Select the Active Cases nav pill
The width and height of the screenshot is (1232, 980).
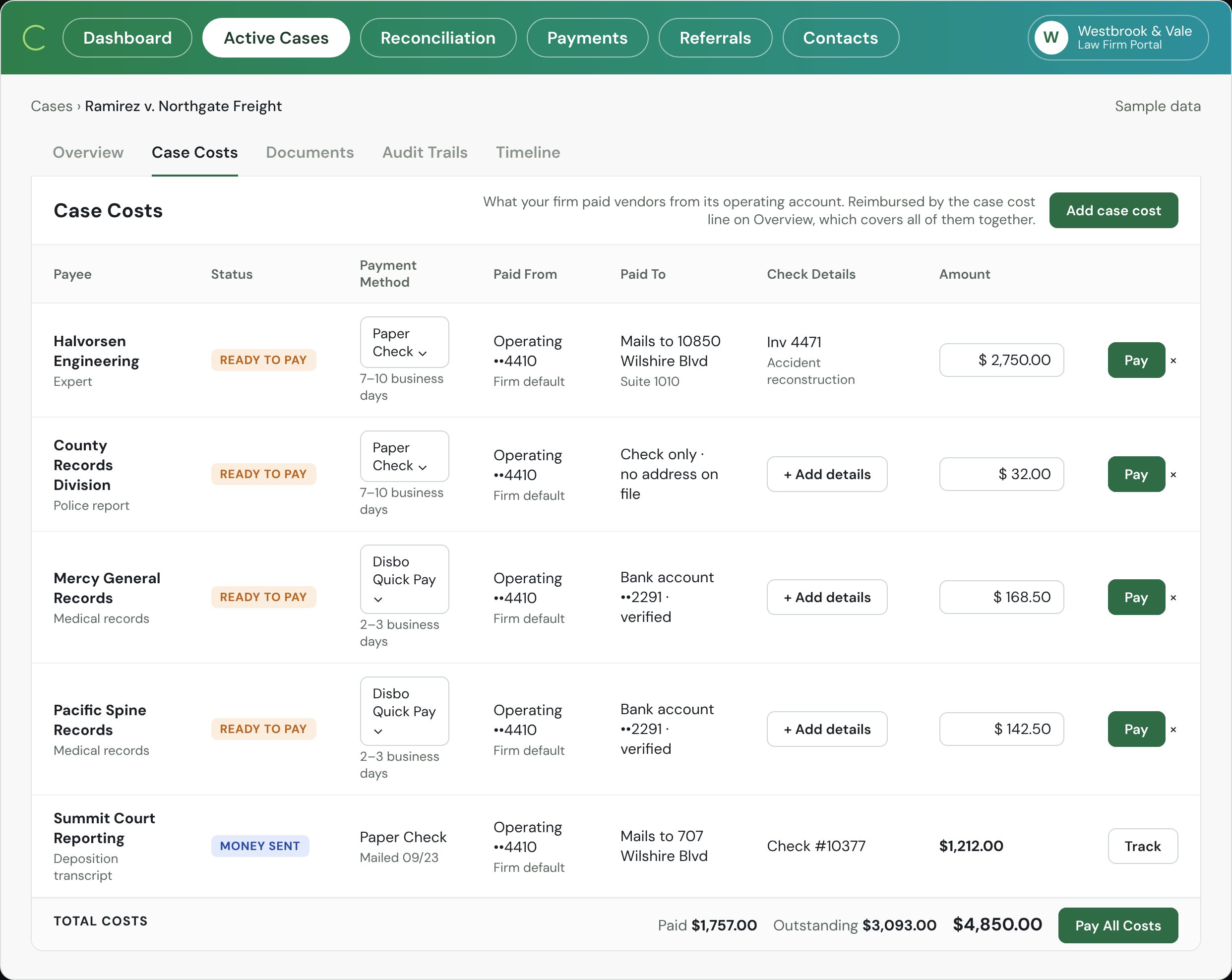(x=276, y=38)
